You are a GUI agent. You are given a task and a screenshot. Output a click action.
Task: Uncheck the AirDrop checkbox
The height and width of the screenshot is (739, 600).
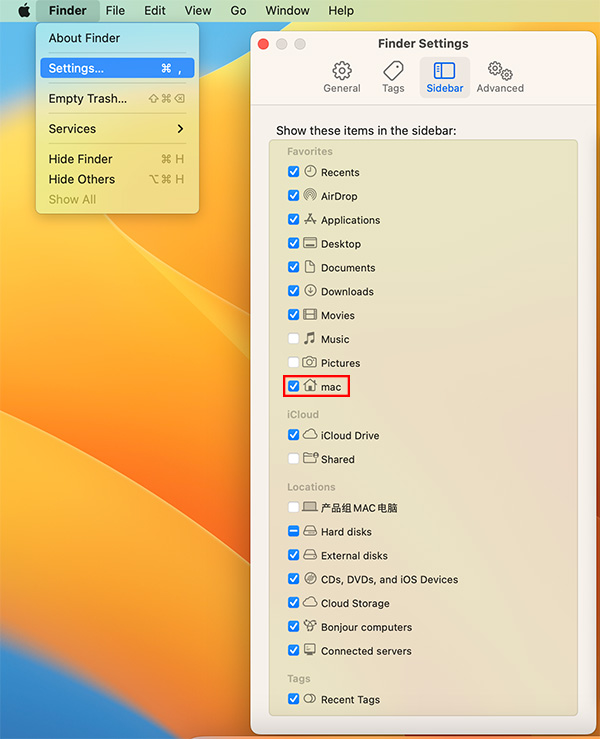pyautogui.click(x=293, y=196)
